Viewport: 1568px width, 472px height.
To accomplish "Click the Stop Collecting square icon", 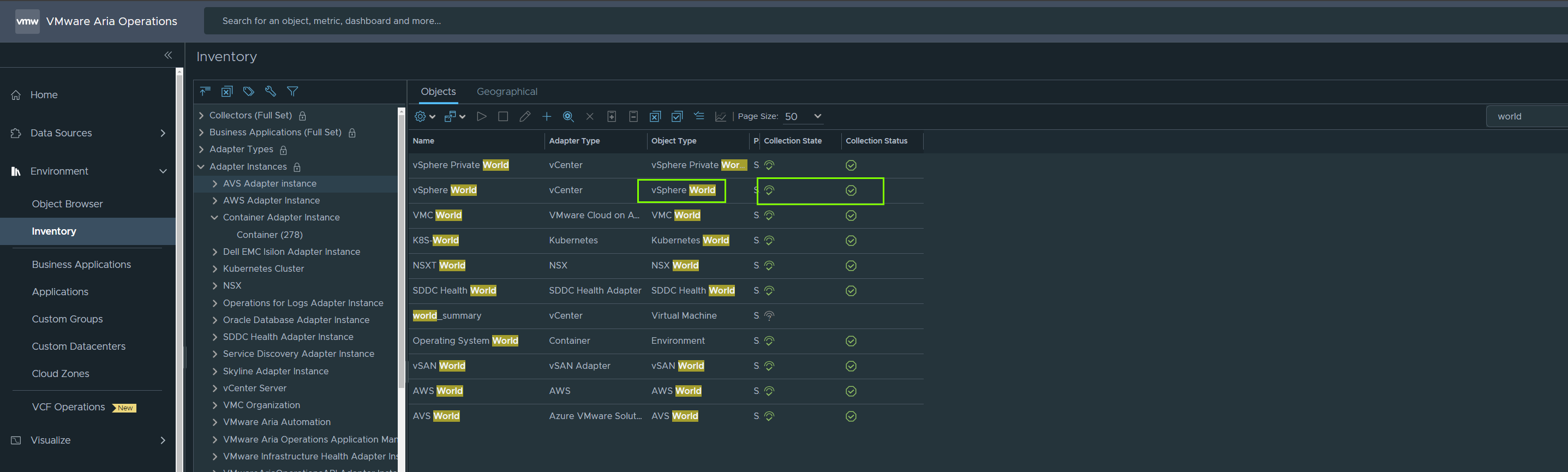I will pyautogui.click(x=503, y=116).
